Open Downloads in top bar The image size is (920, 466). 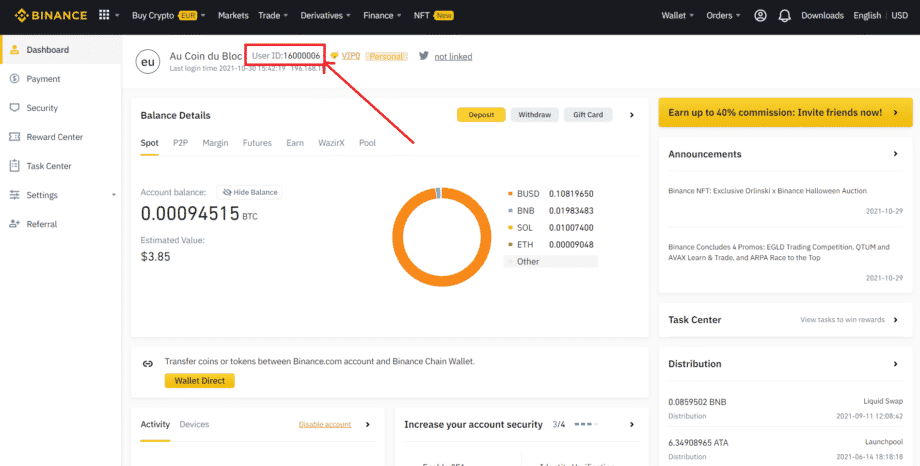tap(823, 16)
